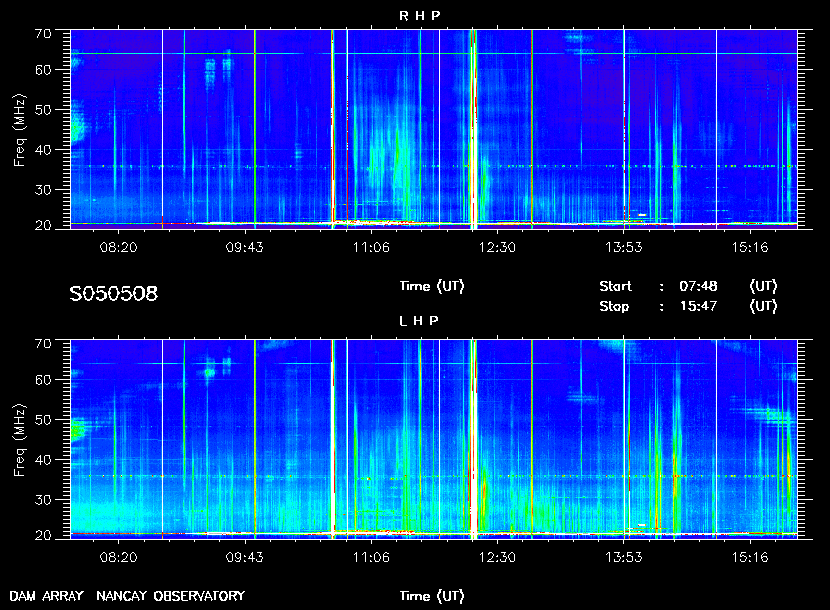Click the Stop label
The height and width of the screenshot is (610, 830).
tap(614, 307)
